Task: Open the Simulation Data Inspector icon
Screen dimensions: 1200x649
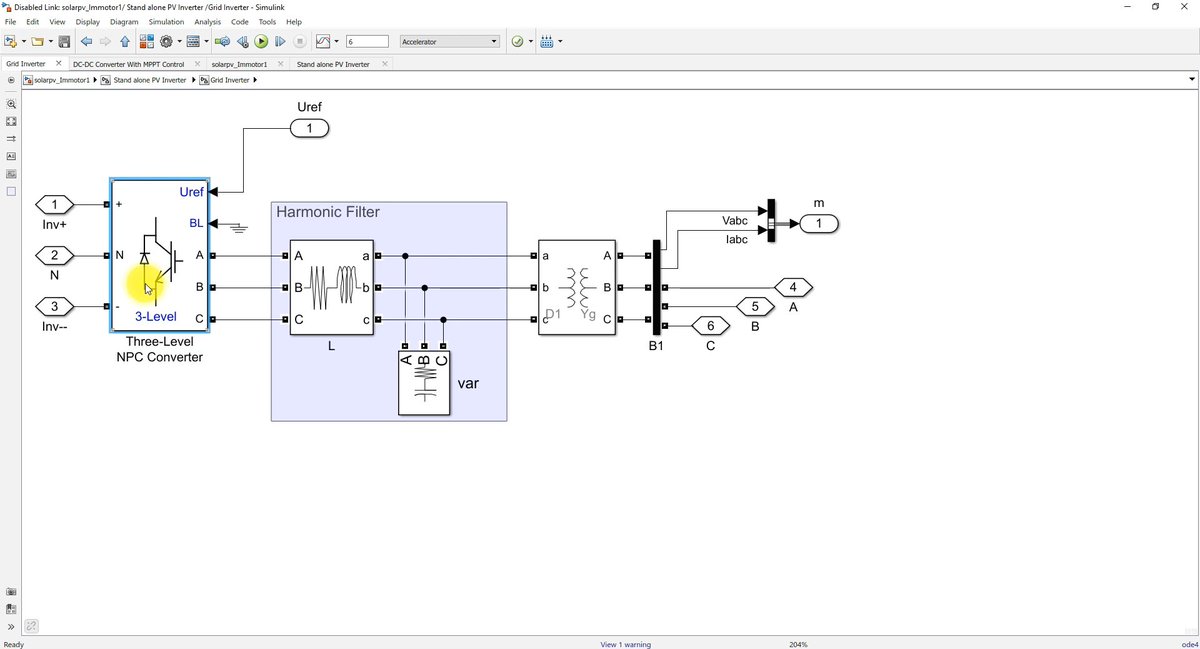Action: click(x=322, y=42)
